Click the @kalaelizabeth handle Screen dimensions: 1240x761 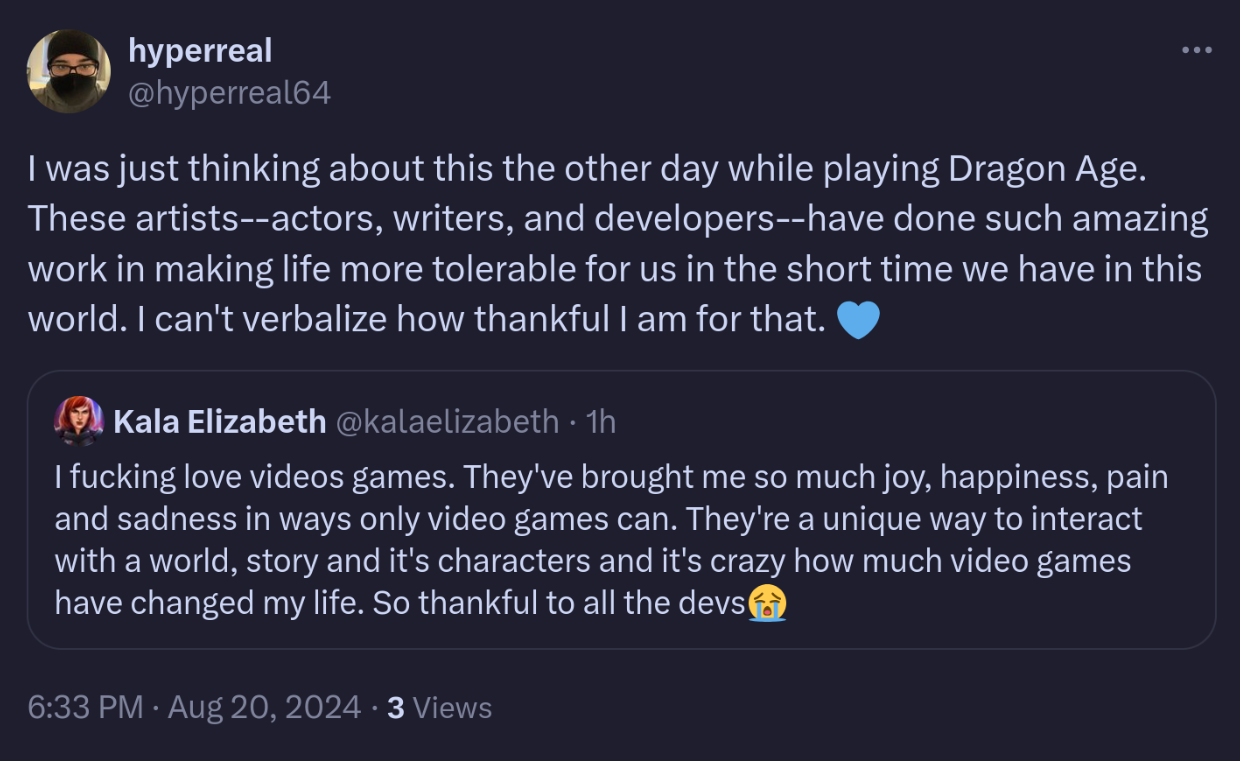[447, 422]
